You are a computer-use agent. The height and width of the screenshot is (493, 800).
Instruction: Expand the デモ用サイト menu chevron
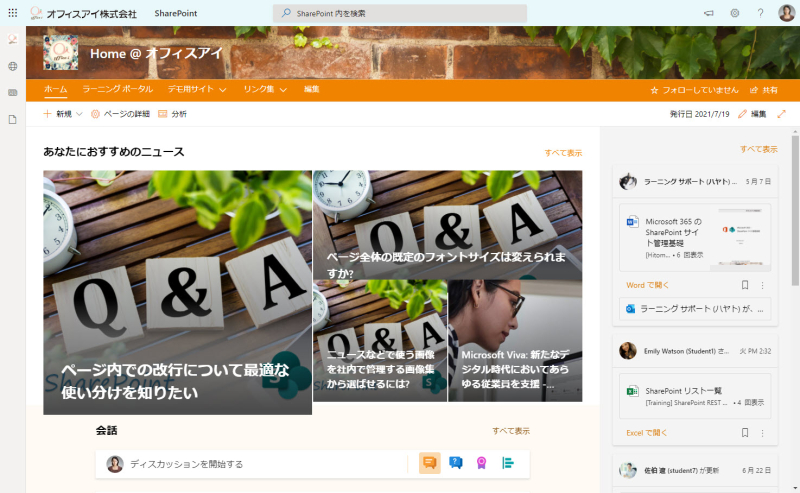(223, 90)
